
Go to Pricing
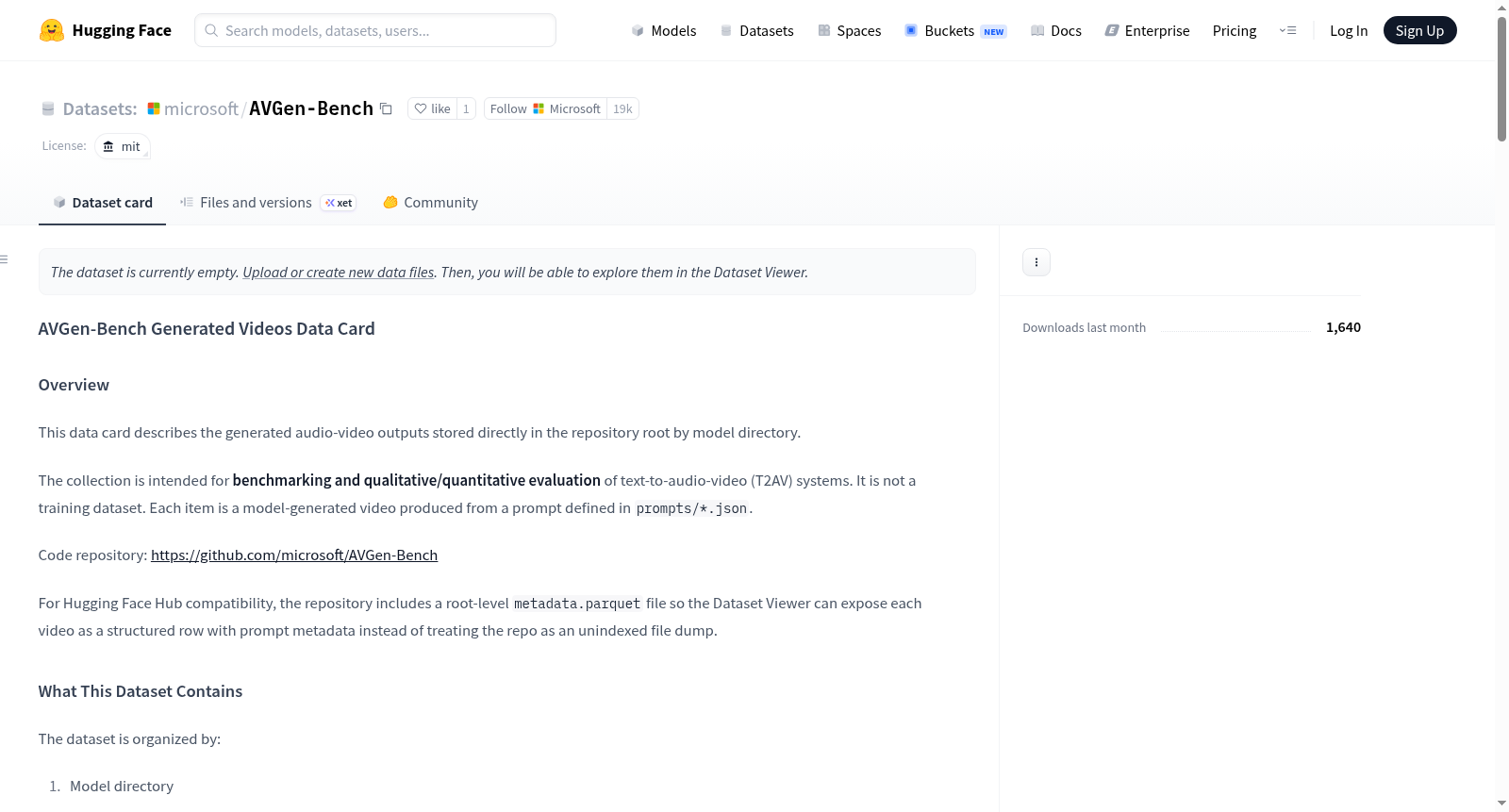point(1235,30)
